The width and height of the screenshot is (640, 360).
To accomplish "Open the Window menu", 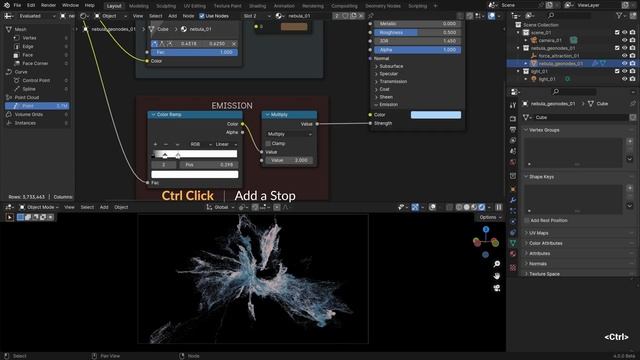I will pos(70,5).
